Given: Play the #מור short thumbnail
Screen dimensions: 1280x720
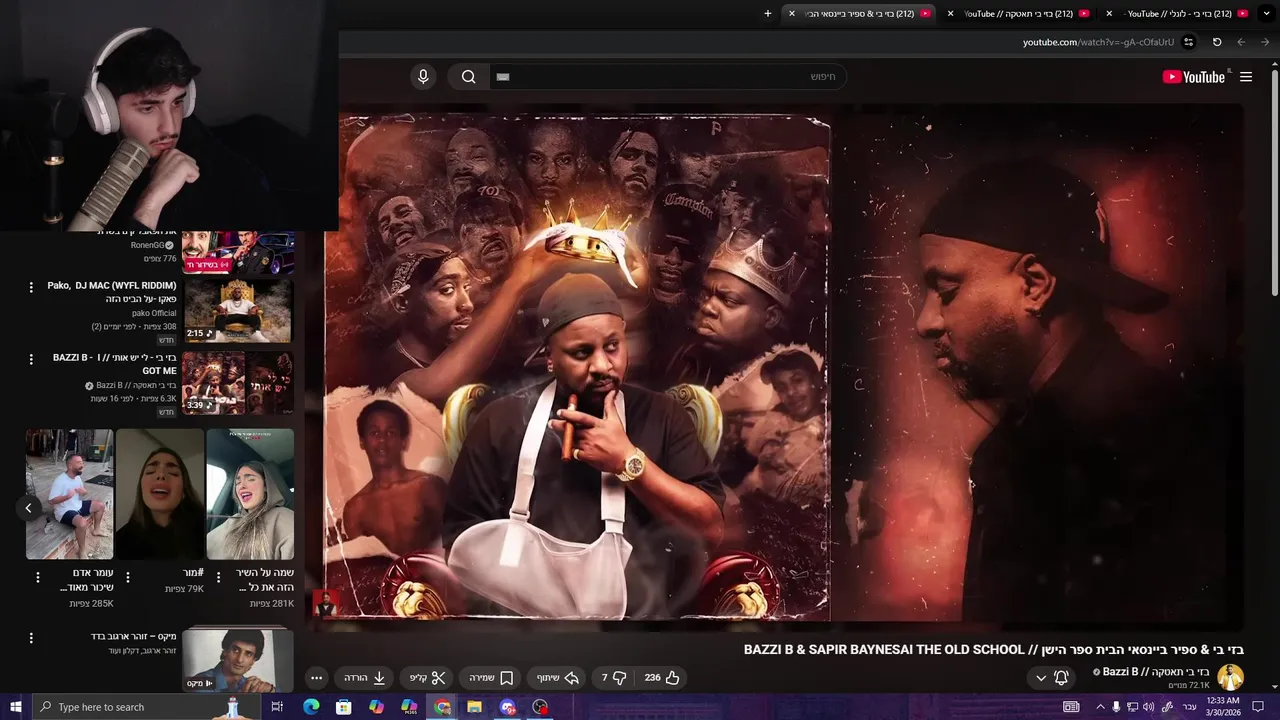Looking at the screenshot, I should pos(160,494).
